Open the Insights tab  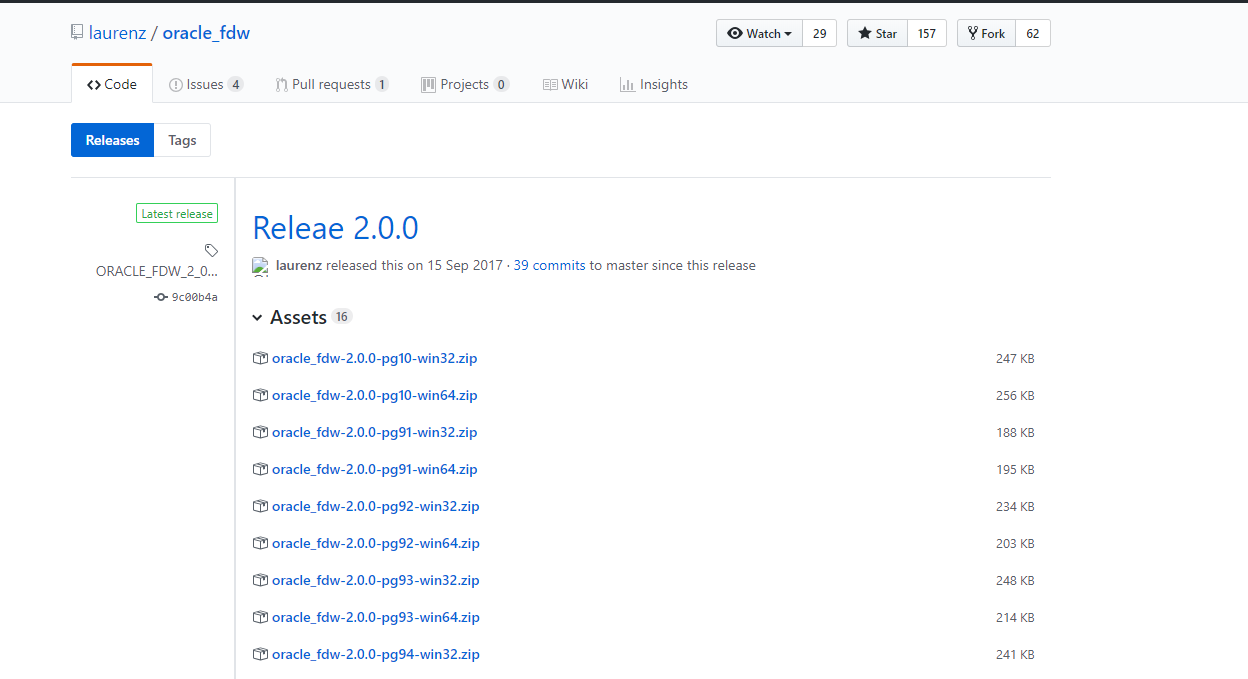[x=654, y=84]
